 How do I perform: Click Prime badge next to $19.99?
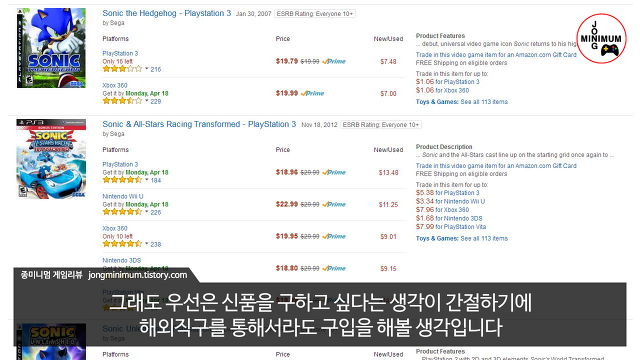click(x=313, y=93)
